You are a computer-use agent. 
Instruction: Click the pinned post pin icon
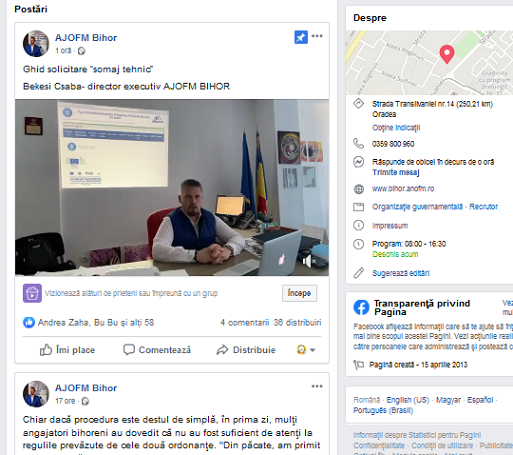tap(301, 37)
